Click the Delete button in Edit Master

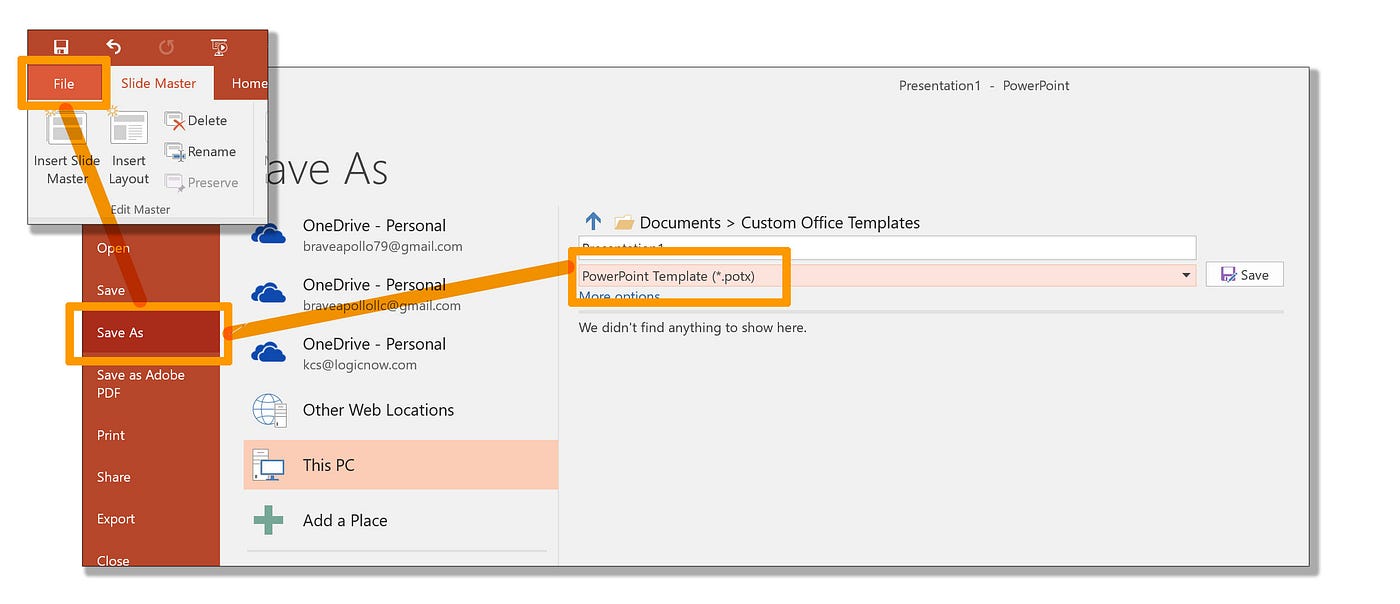click(197, 120)
